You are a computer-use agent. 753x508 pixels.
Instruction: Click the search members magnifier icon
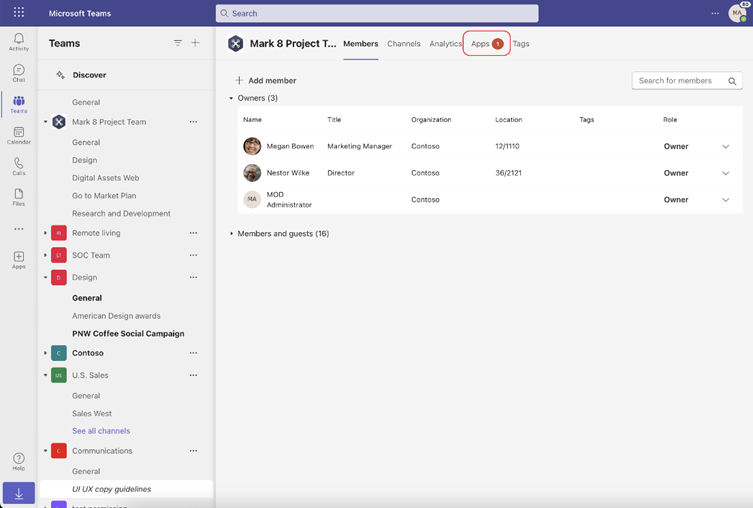732,81
